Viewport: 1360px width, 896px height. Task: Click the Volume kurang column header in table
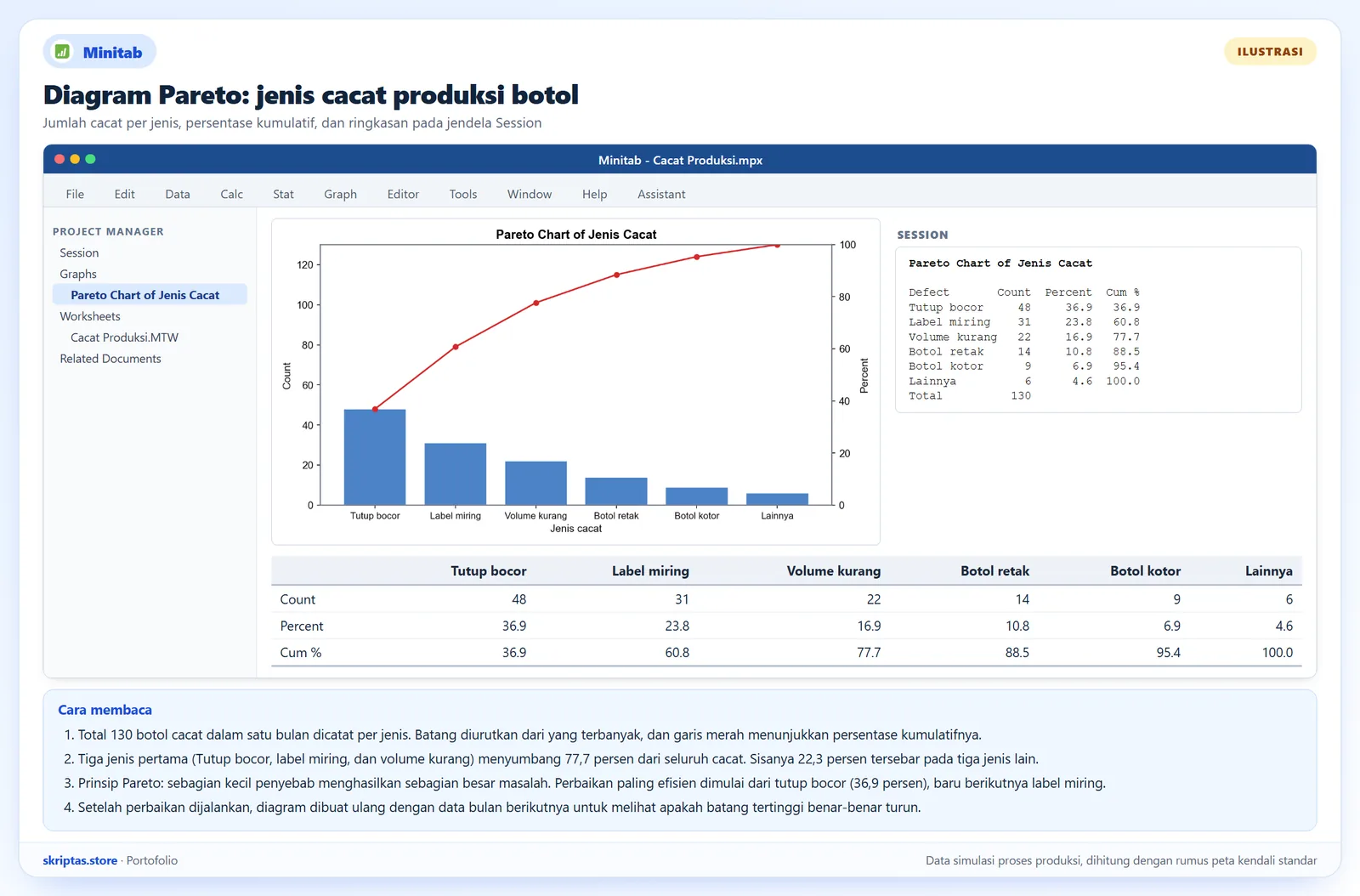click(x=834, y=571)
